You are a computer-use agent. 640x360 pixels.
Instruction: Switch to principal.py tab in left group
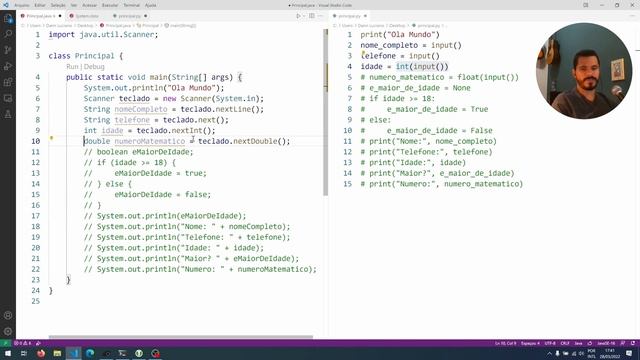click(x=129, y=16)
